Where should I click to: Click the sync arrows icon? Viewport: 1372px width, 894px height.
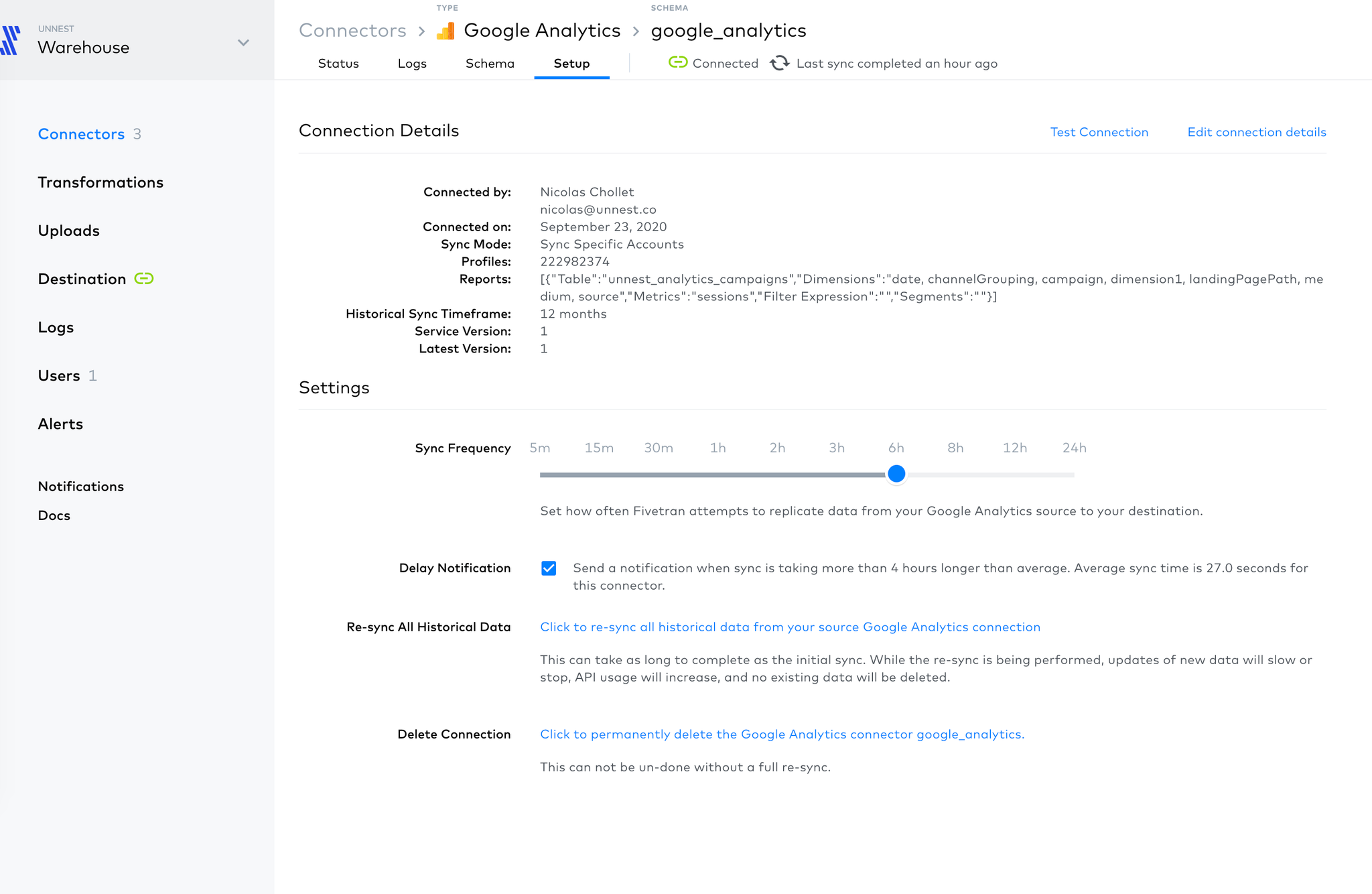pyautogui.click(x=780, y=63)
